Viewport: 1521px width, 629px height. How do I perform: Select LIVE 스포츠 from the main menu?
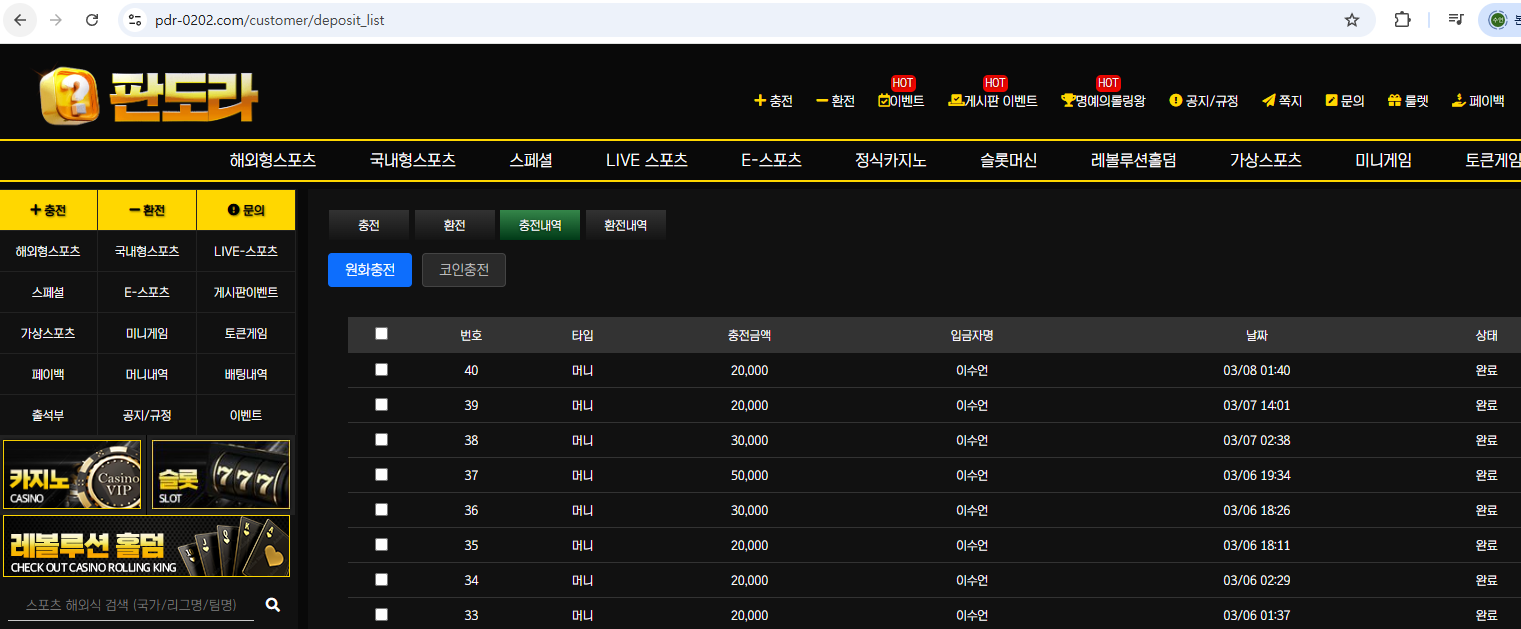647,160
